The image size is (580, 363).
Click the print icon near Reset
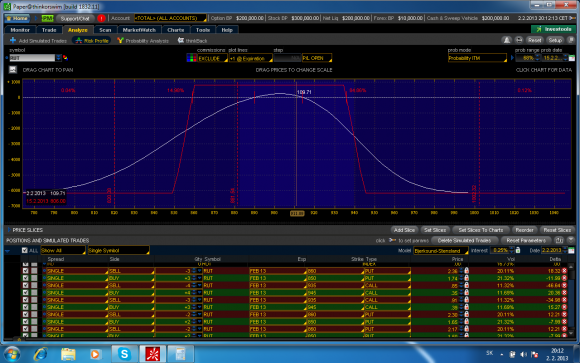(519, 40)
